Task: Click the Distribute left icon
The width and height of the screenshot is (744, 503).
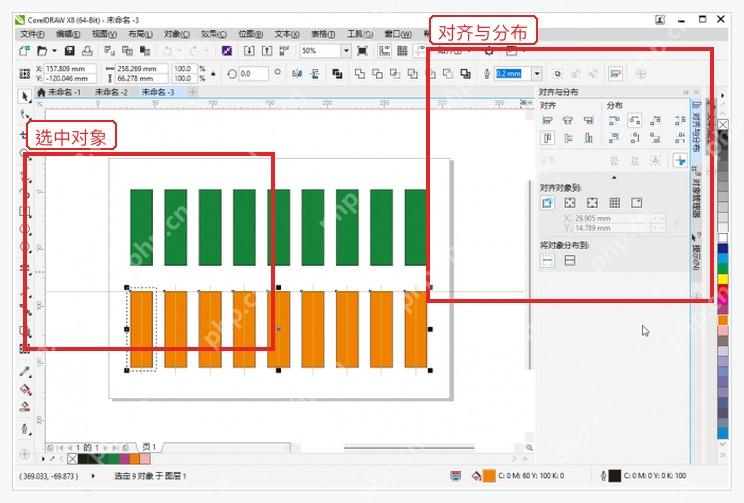Action: click(x=614, y=121)
